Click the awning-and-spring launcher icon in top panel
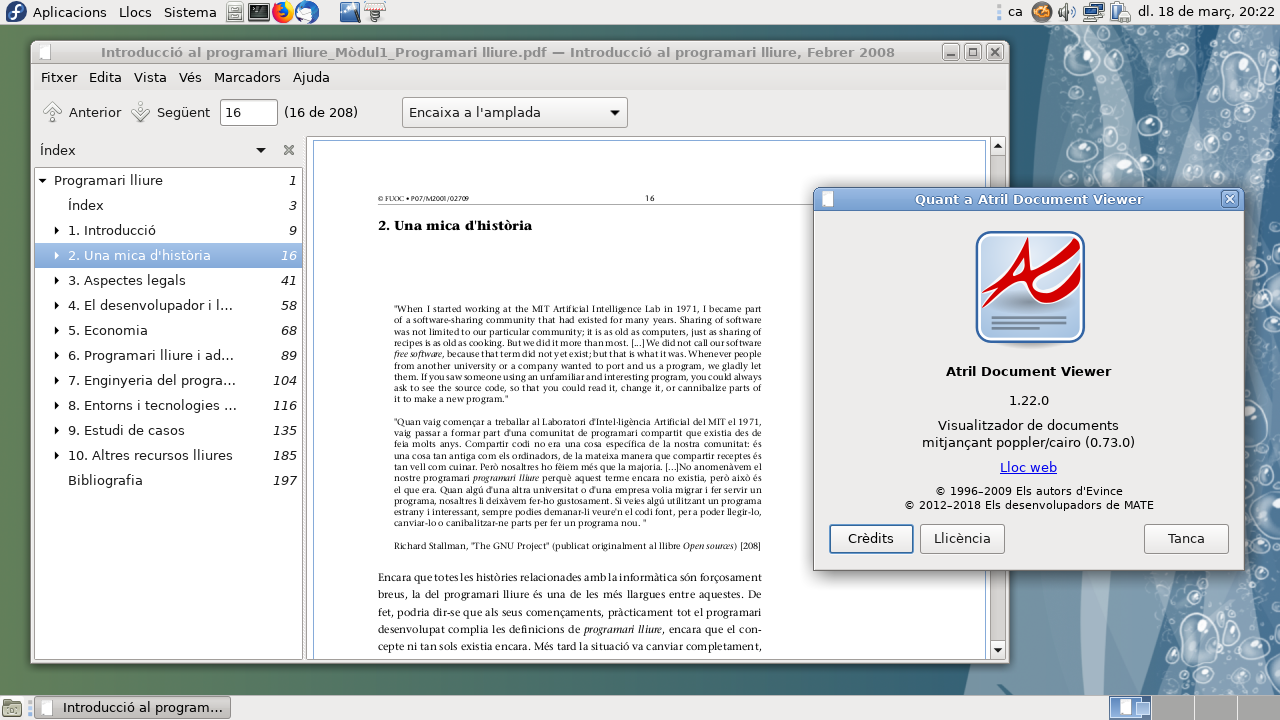 click(x=375, y=12)
